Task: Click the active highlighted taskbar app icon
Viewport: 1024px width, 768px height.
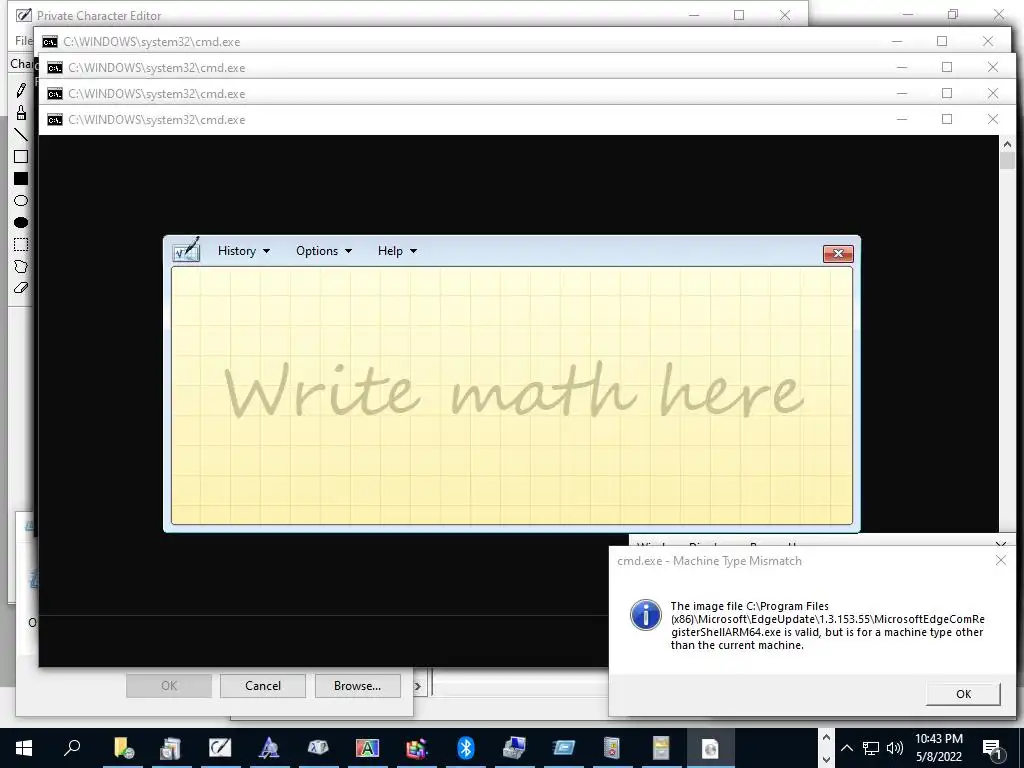Action: pyautogui.click(x=710, y=748)
